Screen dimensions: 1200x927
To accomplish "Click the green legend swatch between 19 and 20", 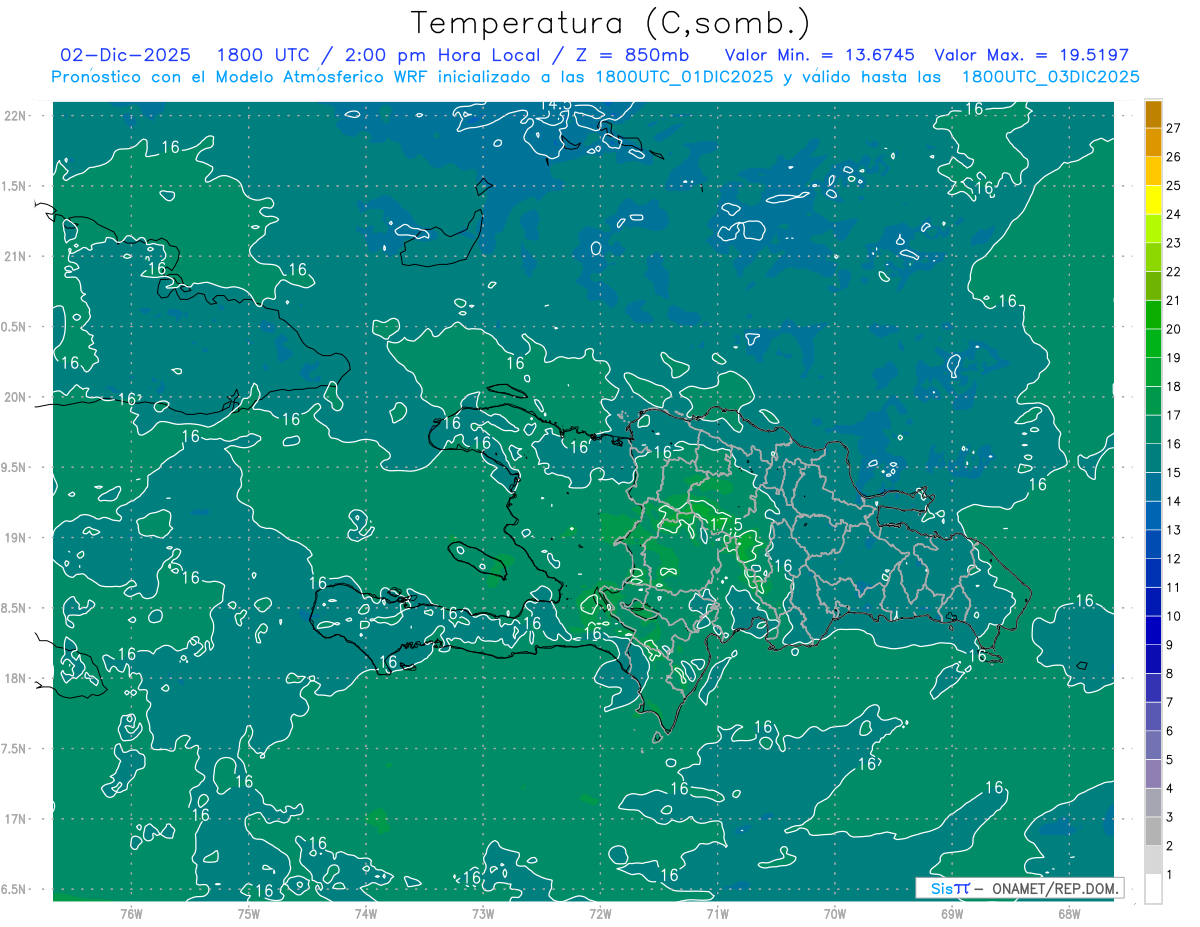I will click(1153, 343).
